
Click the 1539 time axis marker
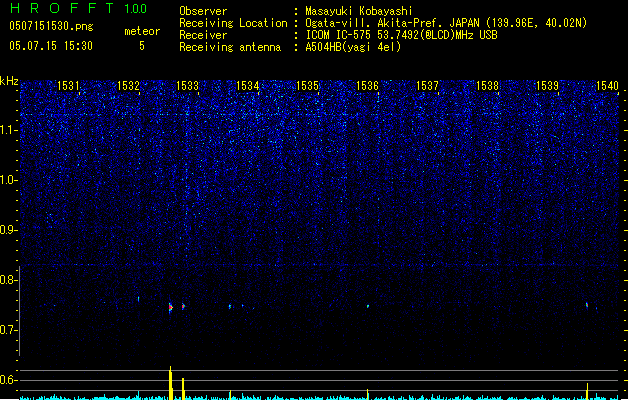coord(547,86)
